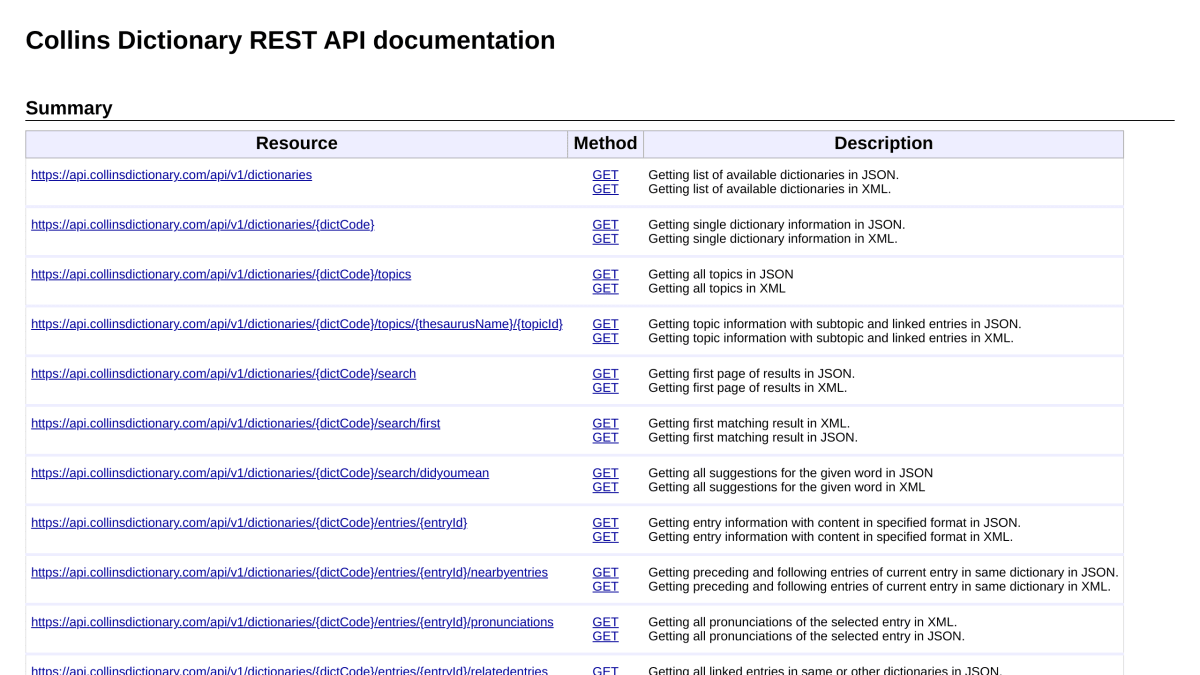Open the entries/{entryId} resource link
1200x675 pixels.
[249, 523]
